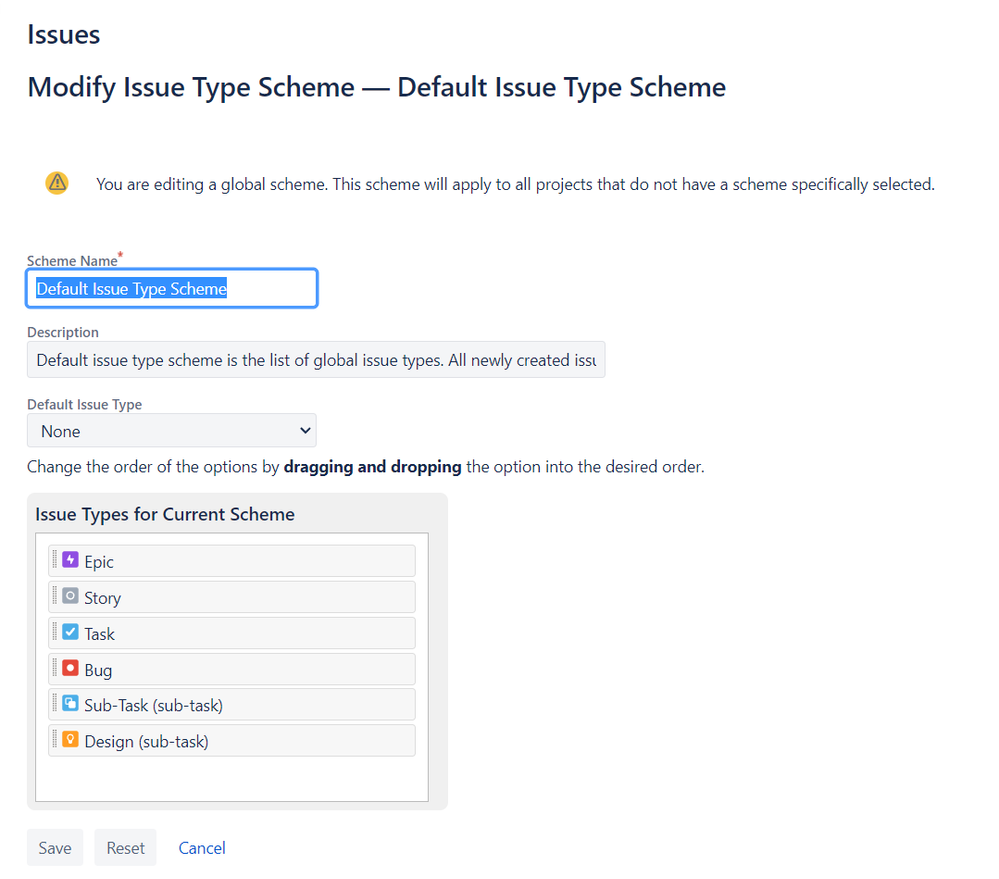This screenshot has height=879, width=999.
Task: Click the red Bug issue type icon
Action: point(70,669)
